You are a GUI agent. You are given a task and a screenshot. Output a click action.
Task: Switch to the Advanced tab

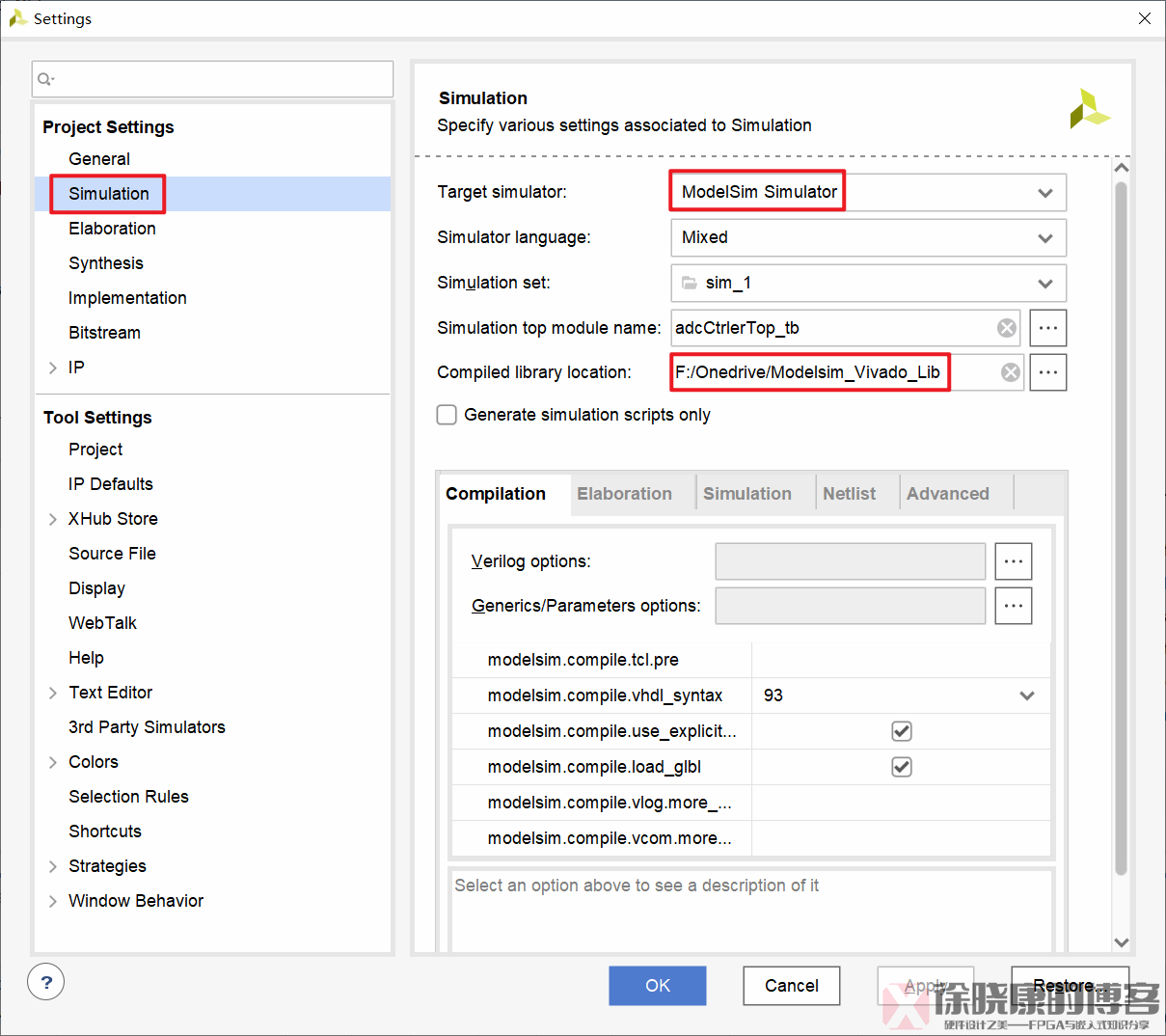point(948,494)
